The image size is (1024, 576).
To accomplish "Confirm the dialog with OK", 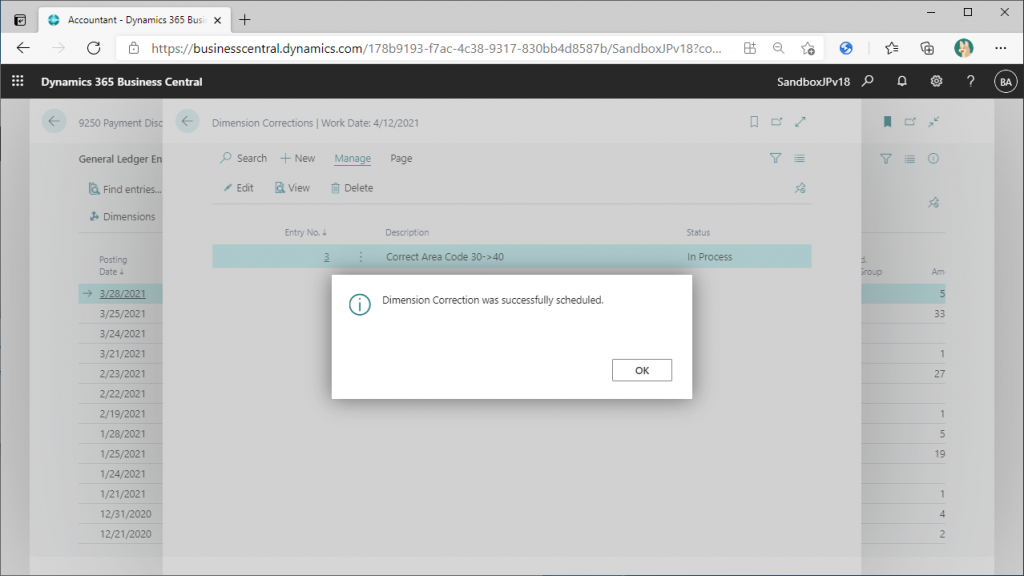I will point(641,370).
